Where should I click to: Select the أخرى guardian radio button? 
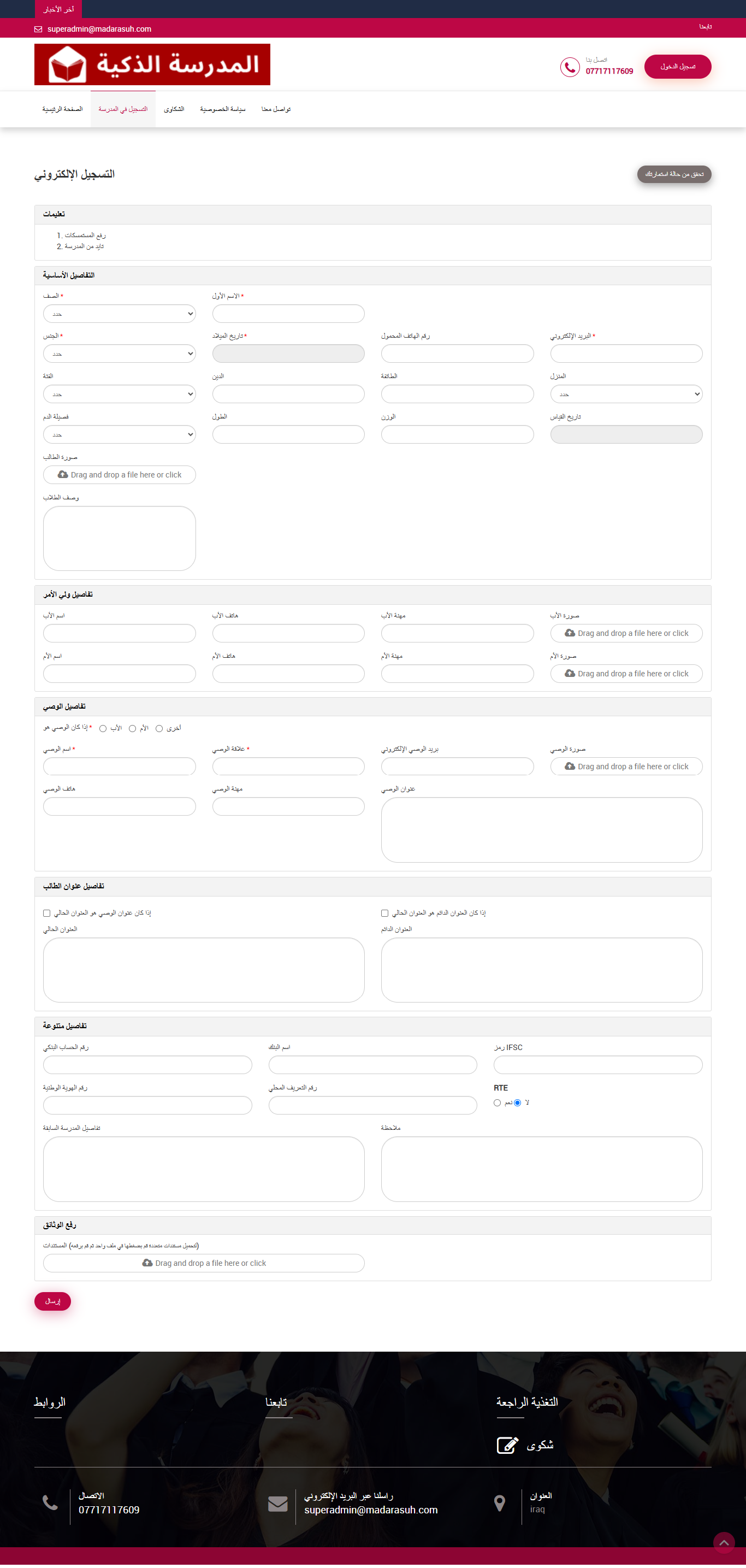click(x=159, y=729)
